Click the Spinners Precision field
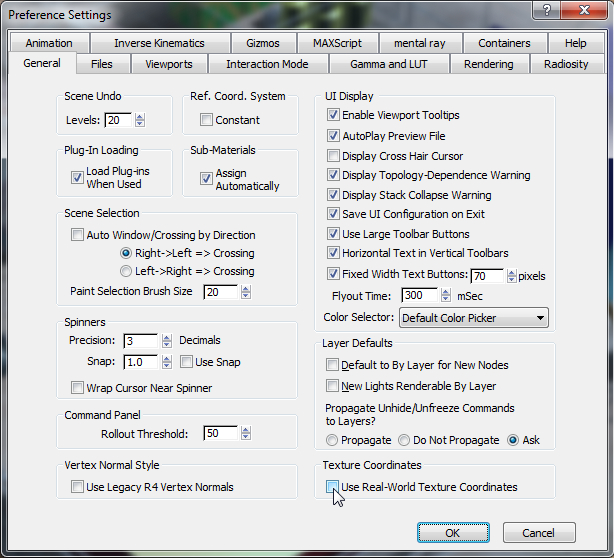Viewport: 614px width, 558px height. click(141, 341)
